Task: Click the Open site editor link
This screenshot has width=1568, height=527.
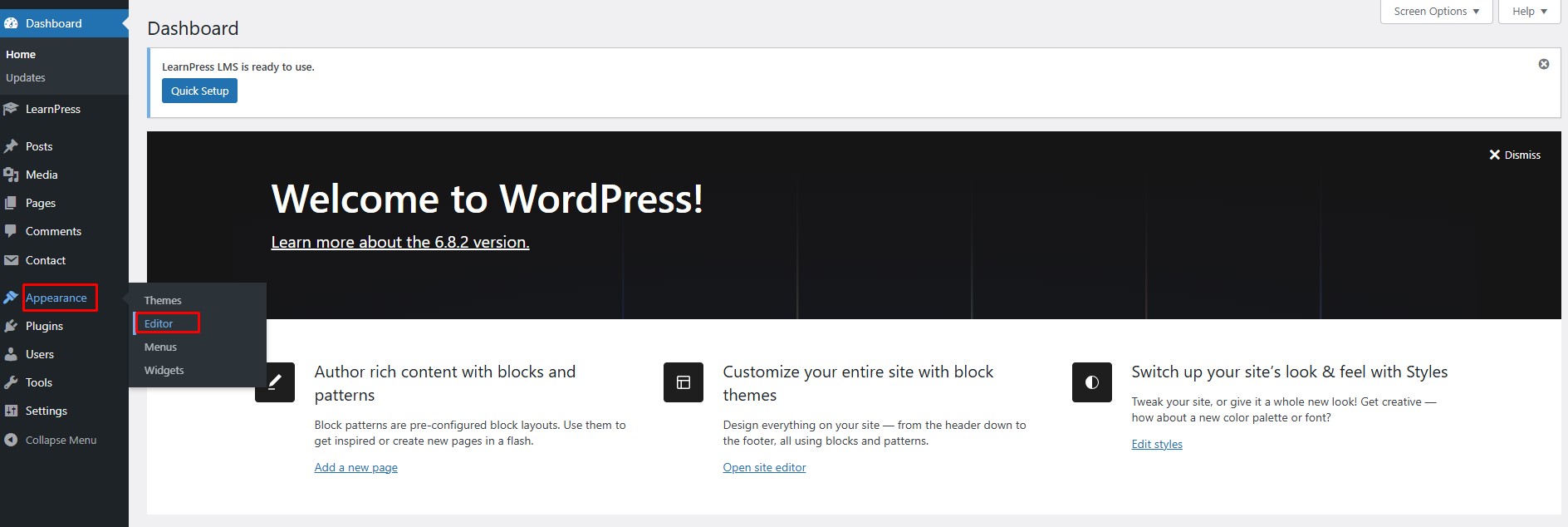Action: [764, 467]
